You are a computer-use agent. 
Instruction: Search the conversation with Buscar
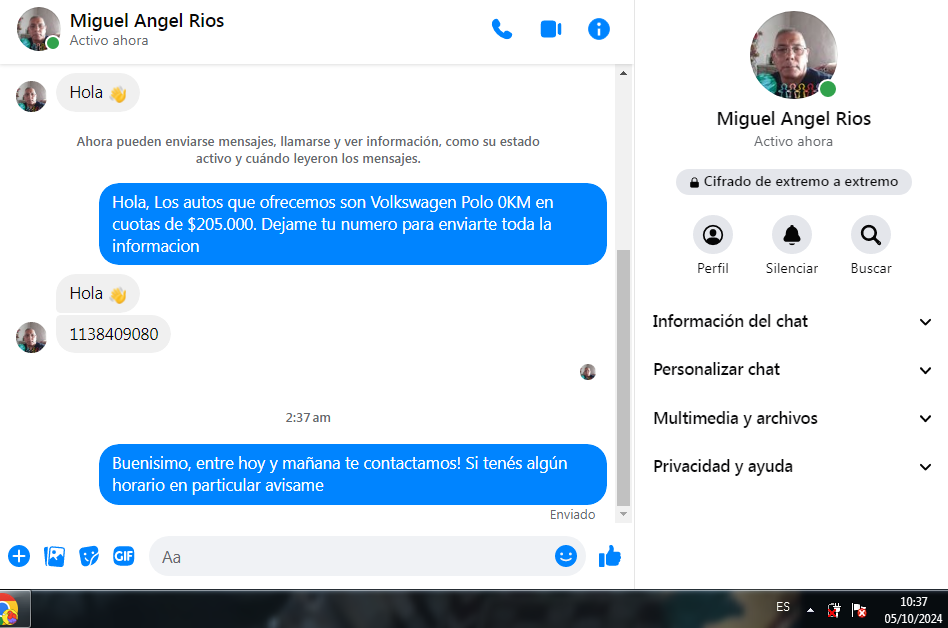pyautogui.click(x=871, y=235)
